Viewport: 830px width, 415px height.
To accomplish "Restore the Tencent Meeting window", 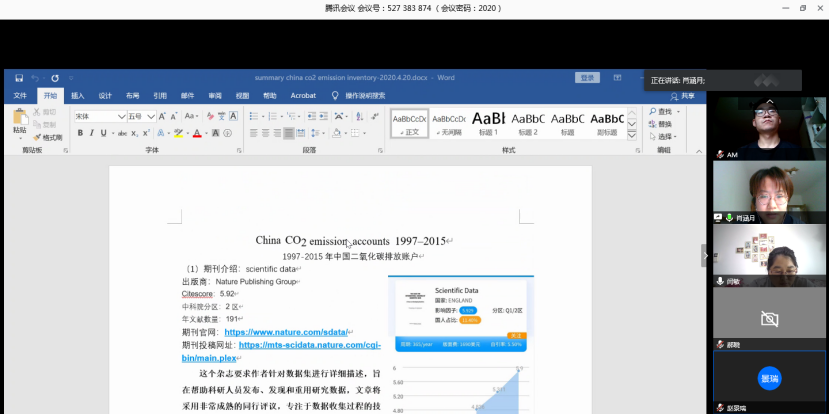I will point(803,8).
